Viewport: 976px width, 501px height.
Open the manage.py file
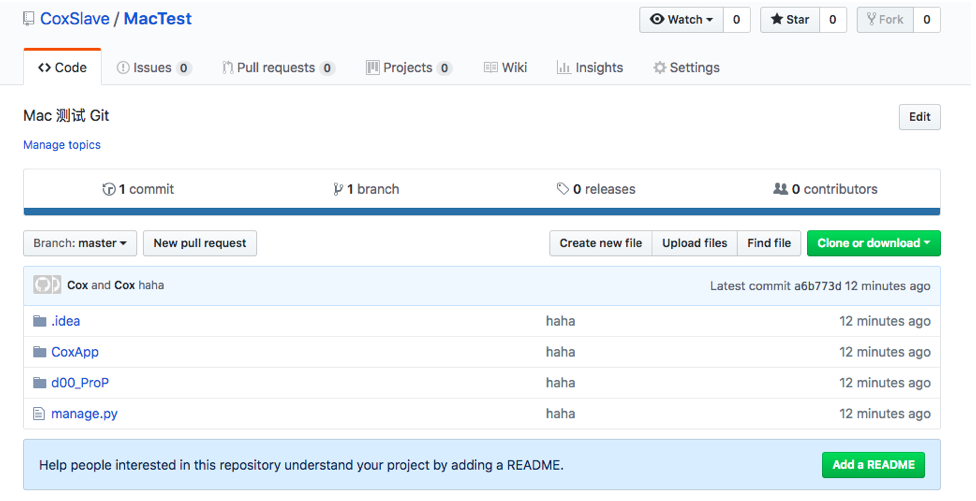(x=84, y=414)
